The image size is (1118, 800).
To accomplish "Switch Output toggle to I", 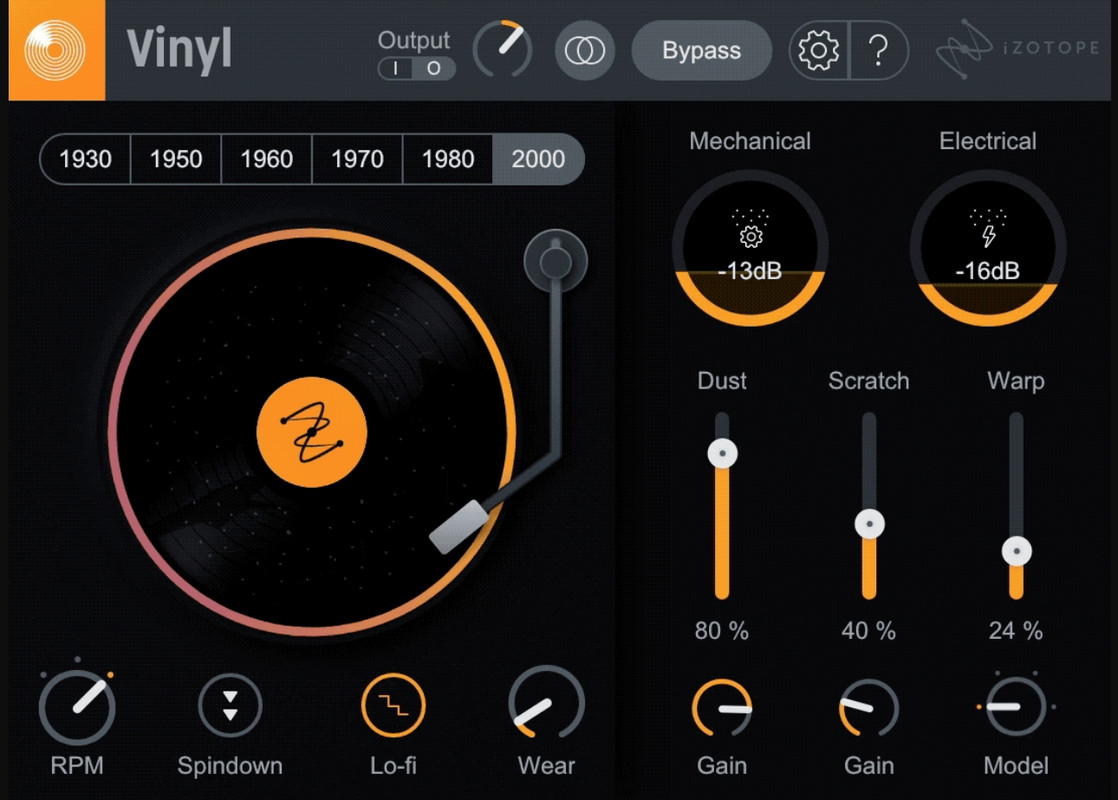I will pyautogui.click(x=396, y=68).
